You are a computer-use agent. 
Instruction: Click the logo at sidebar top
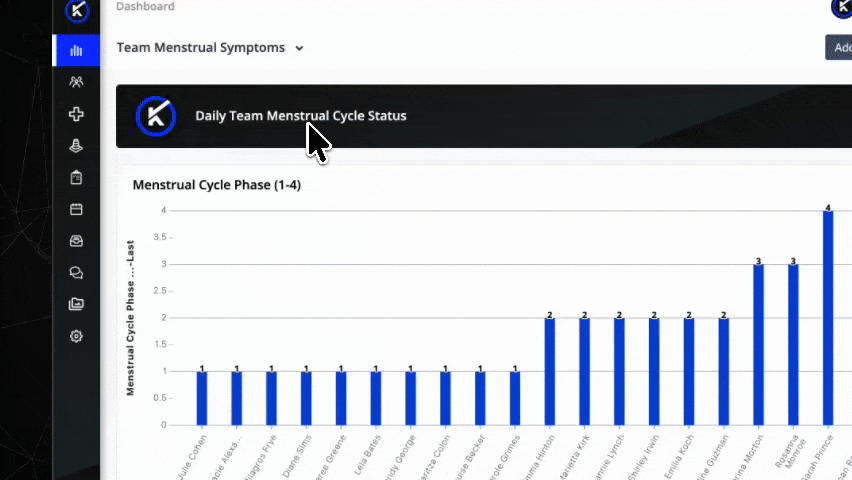click(x=77, y=11)
